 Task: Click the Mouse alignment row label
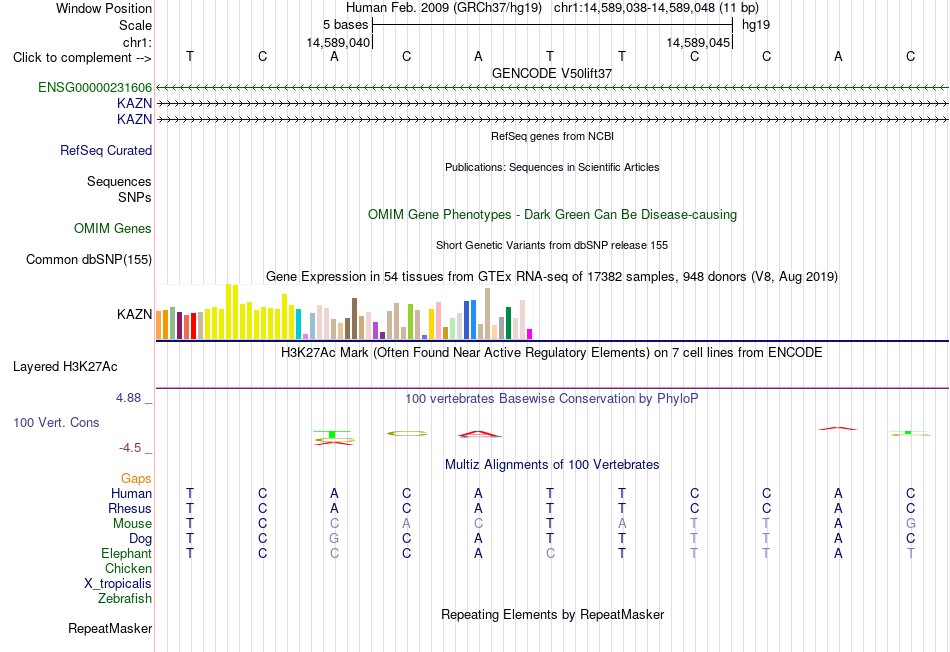(132, 524)
